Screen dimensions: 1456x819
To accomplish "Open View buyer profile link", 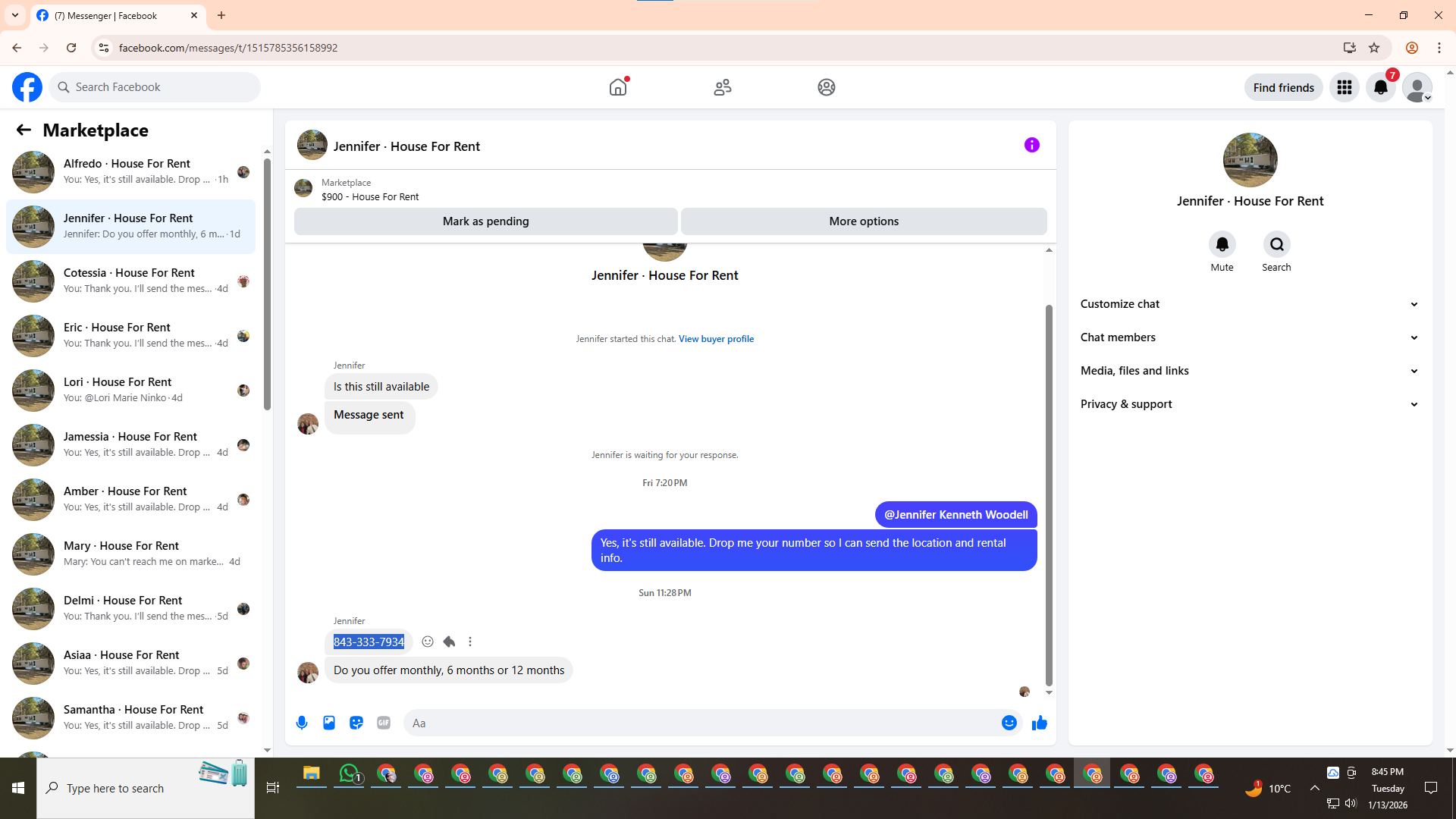I will 716,339.
